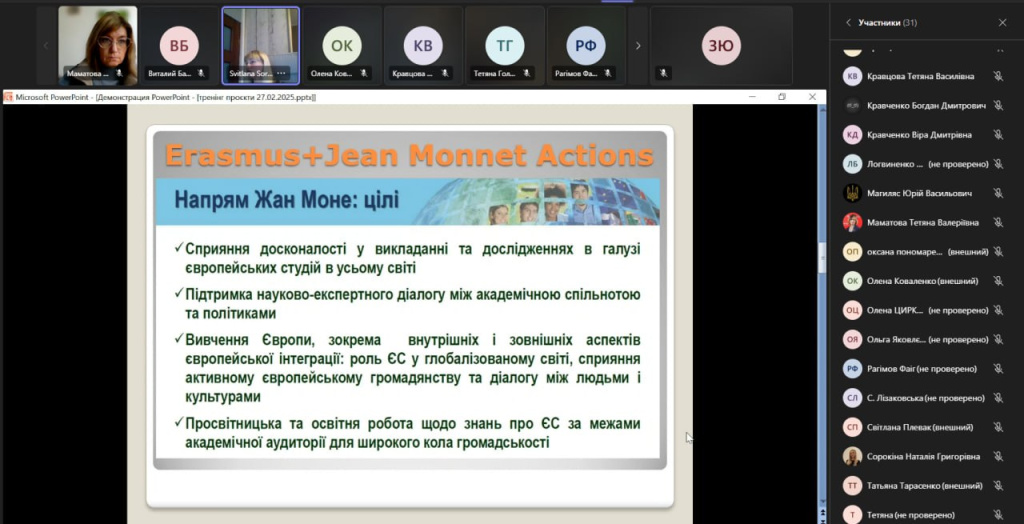1024x524 pixels.
Task: Click the PowerPoint icon in the presentation title bar
Action: [8, 97]
